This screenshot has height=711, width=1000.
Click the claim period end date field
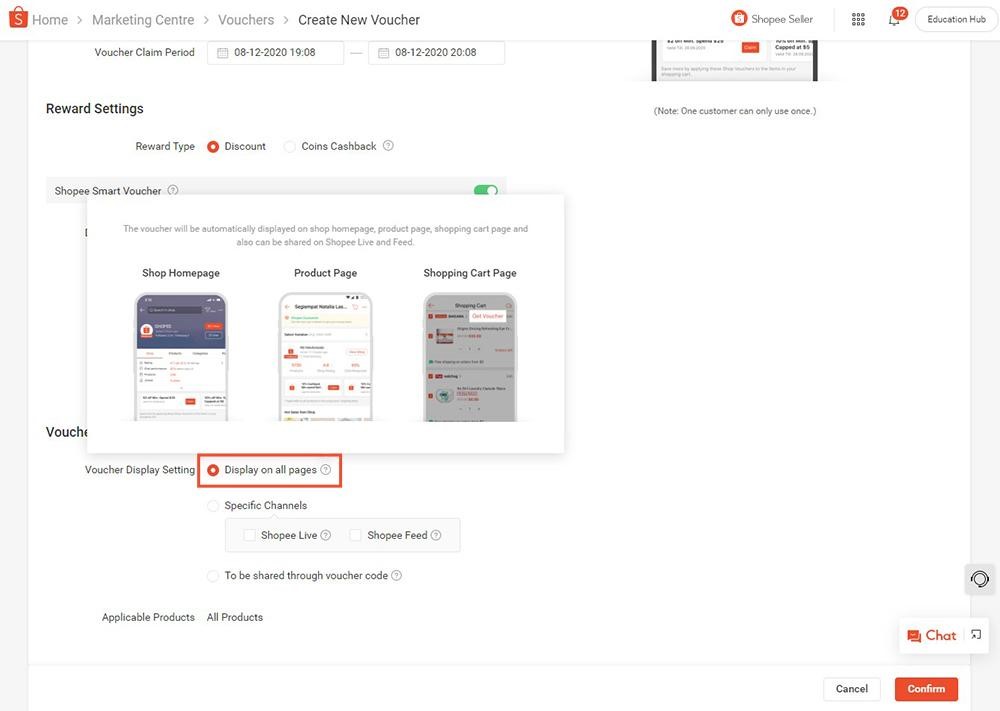[436, 53]
